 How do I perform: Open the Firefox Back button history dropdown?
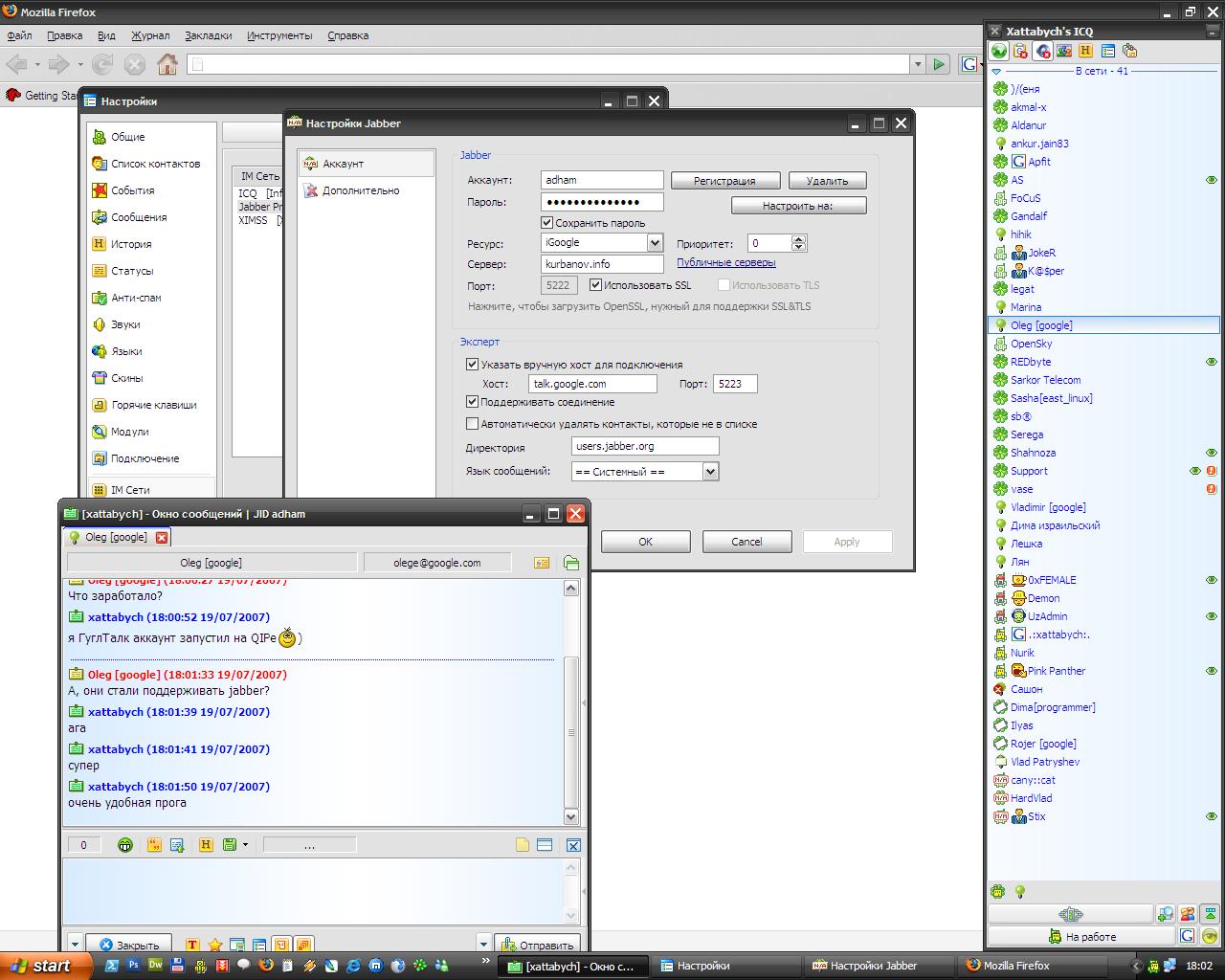(x=37, y=65)
